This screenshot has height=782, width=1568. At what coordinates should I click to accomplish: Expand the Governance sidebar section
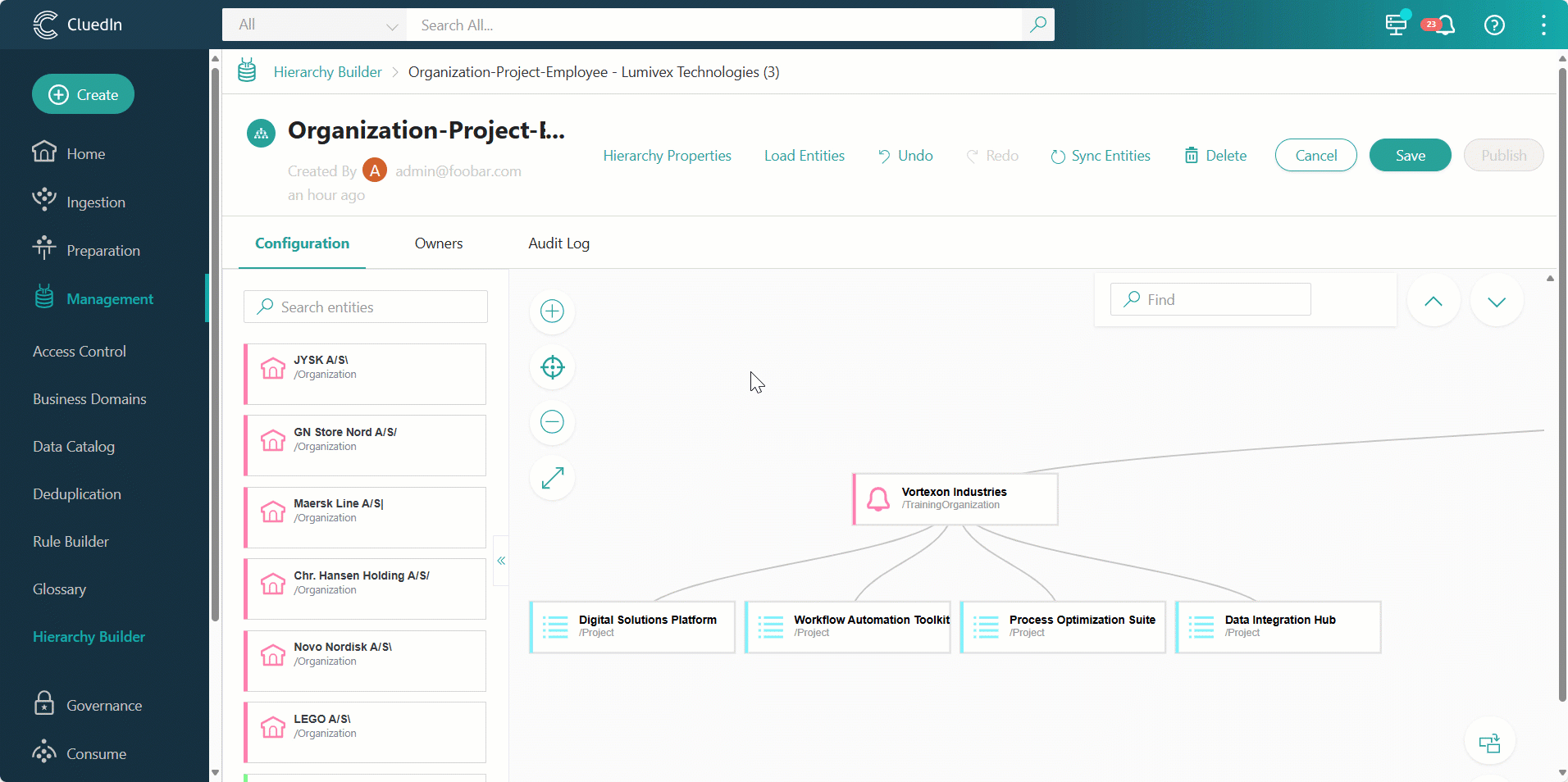tap(104, 705)
